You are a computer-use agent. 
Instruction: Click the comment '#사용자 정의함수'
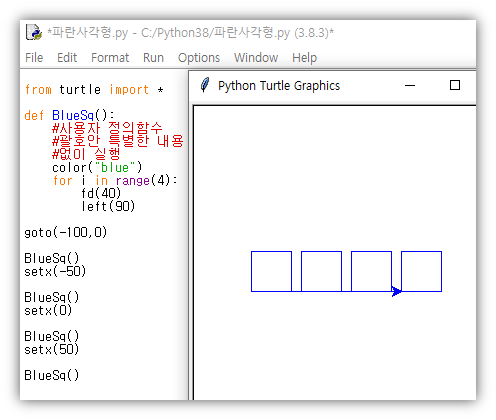(107, 128)
